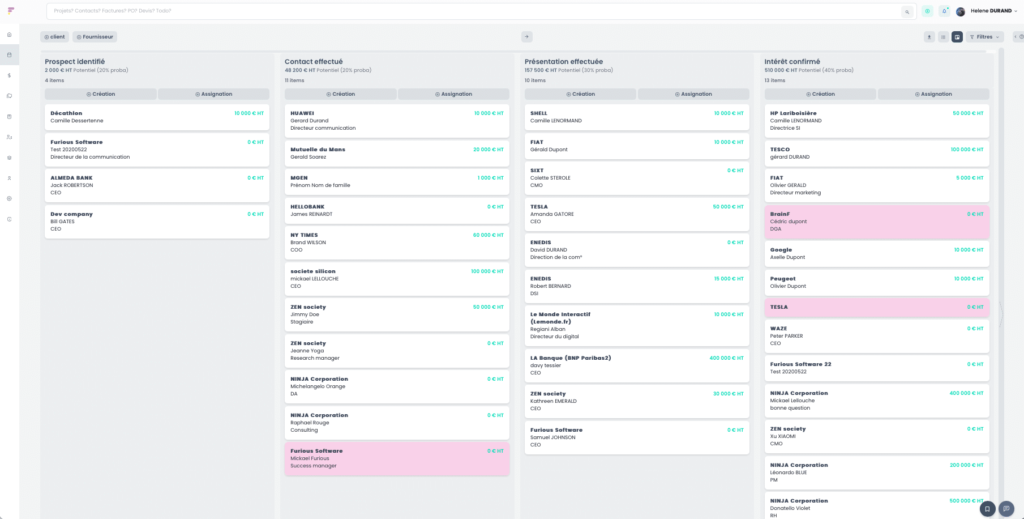Image resolution: width=1024 pixels, height=519 pixels.
Task: Click the green circular icon beside the bell
Action: coord(927,11)
